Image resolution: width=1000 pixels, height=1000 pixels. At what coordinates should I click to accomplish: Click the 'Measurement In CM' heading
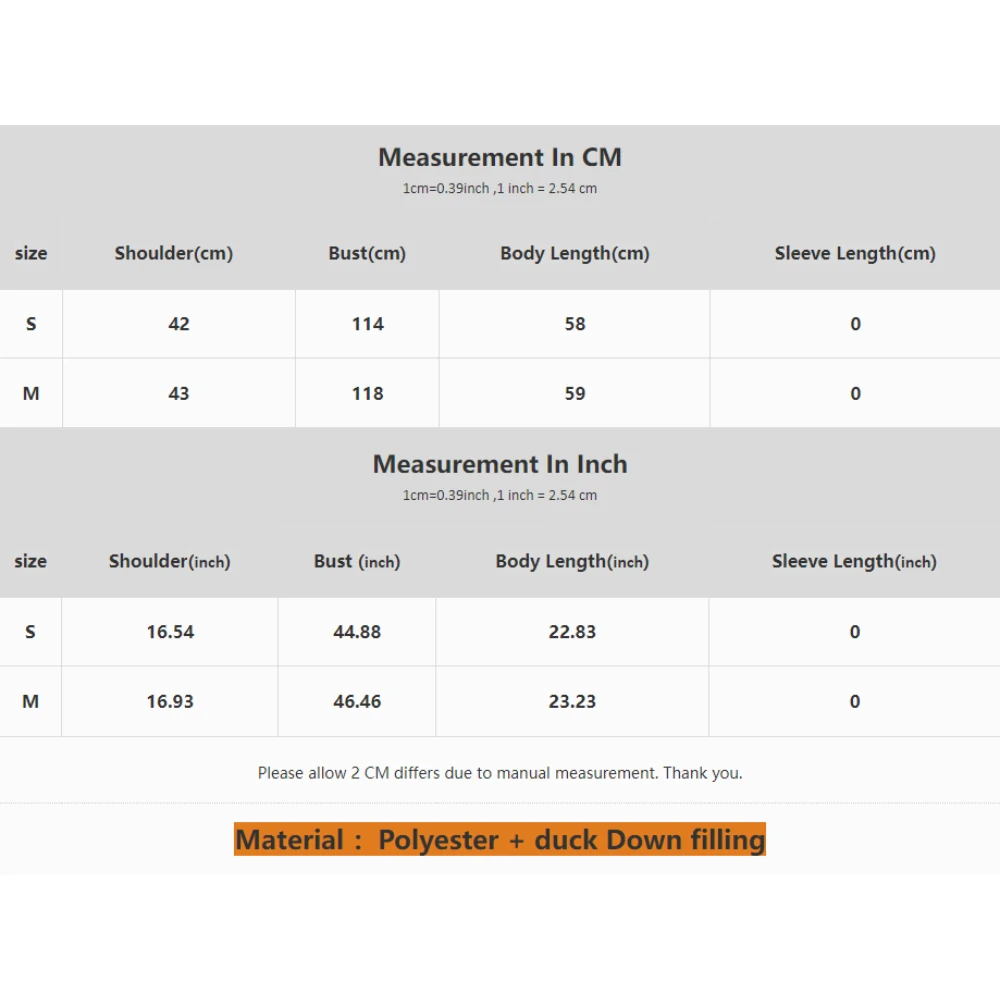[499, 158]
